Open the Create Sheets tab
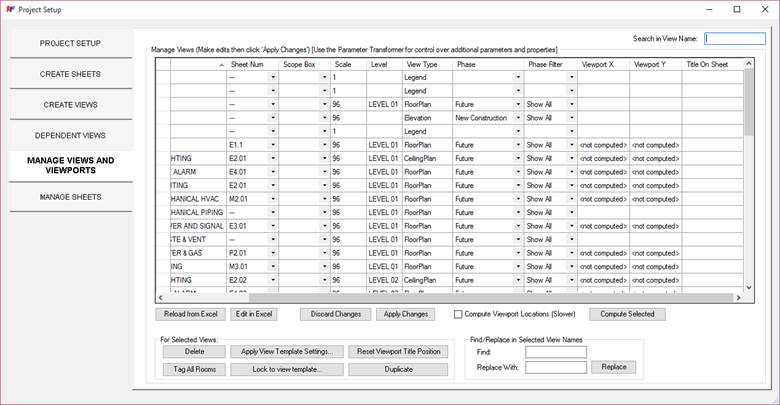780x405 pixels. pos(70,74)
